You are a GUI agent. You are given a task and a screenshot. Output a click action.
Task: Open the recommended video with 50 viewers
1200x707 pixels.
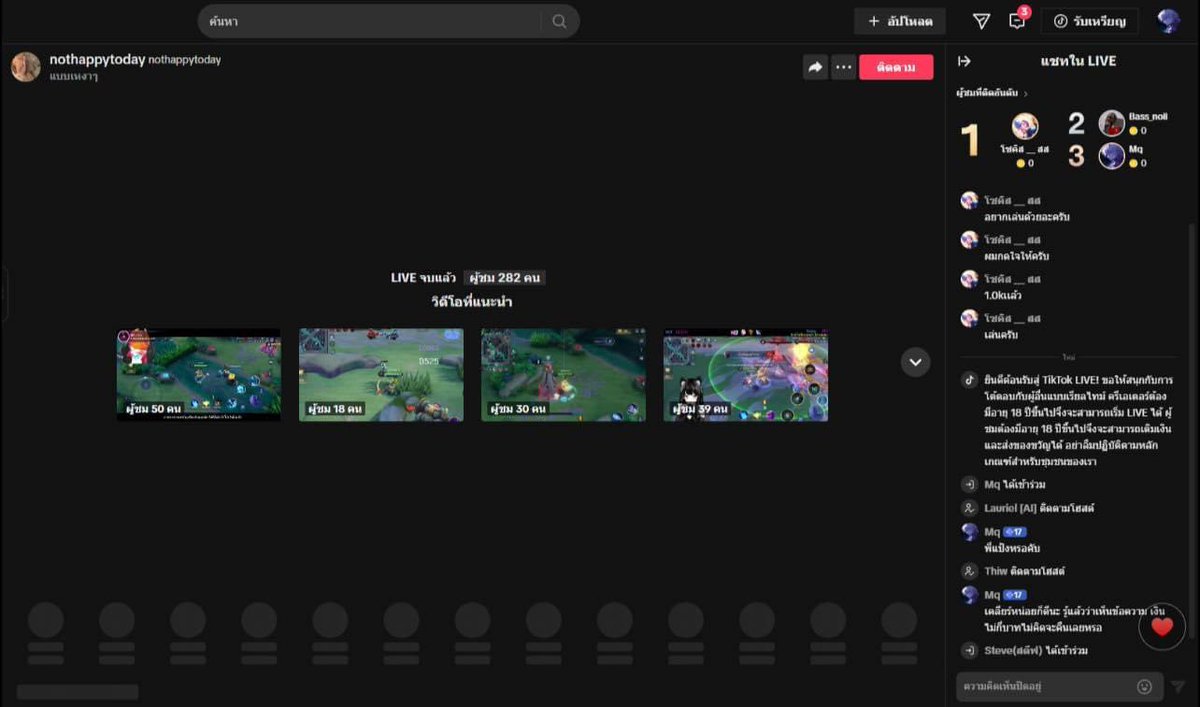click(x=199, y=375)
